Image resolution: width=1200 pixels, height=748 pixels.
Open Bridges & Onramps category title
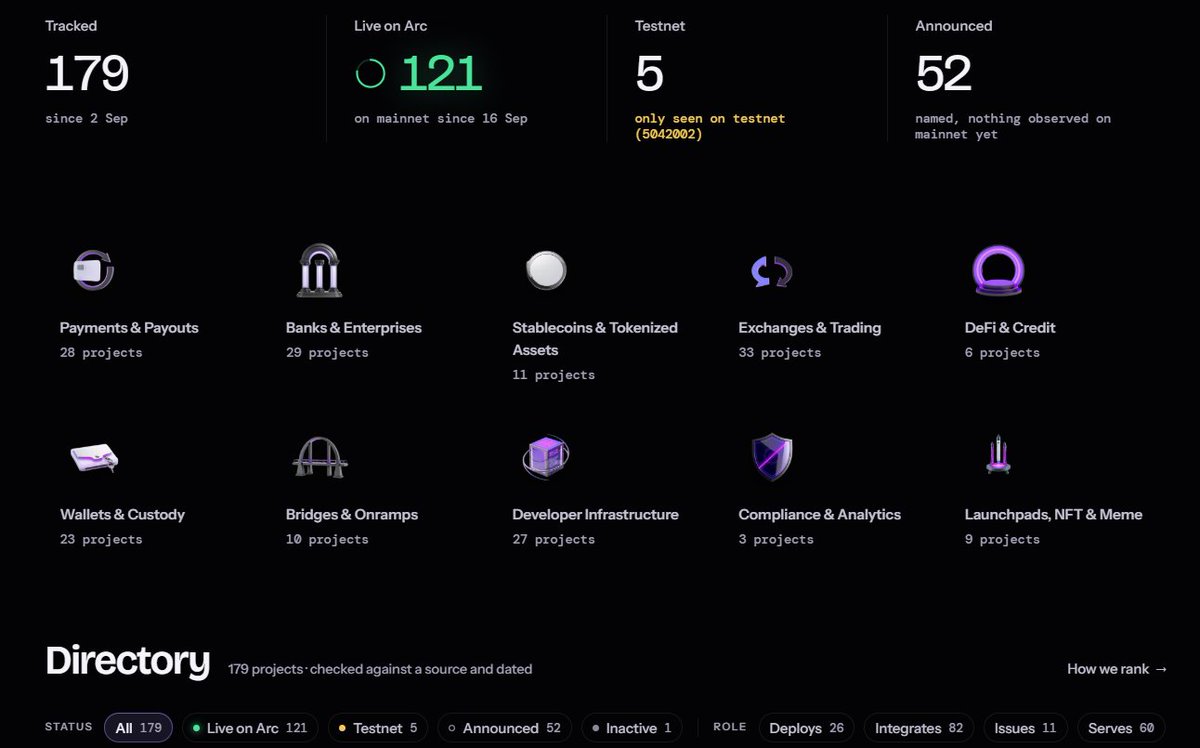point(352,515)
